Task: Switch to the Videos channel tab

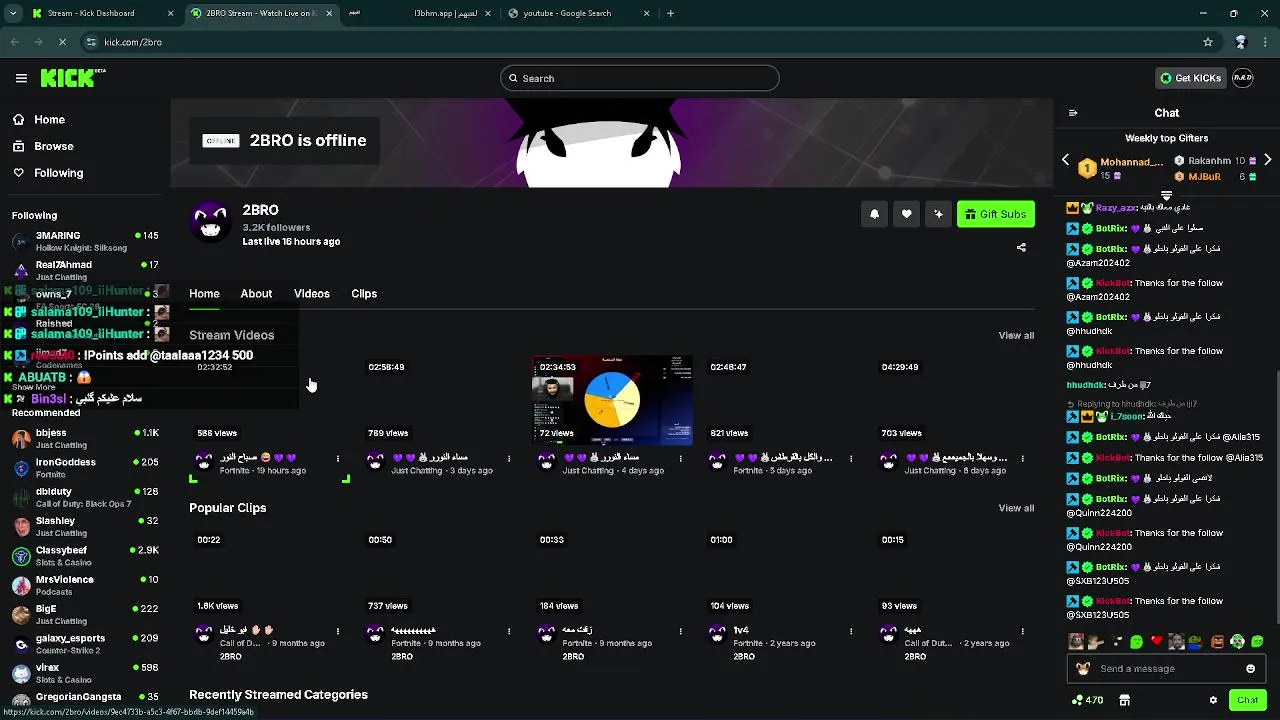Action: [x=312, y=294]
